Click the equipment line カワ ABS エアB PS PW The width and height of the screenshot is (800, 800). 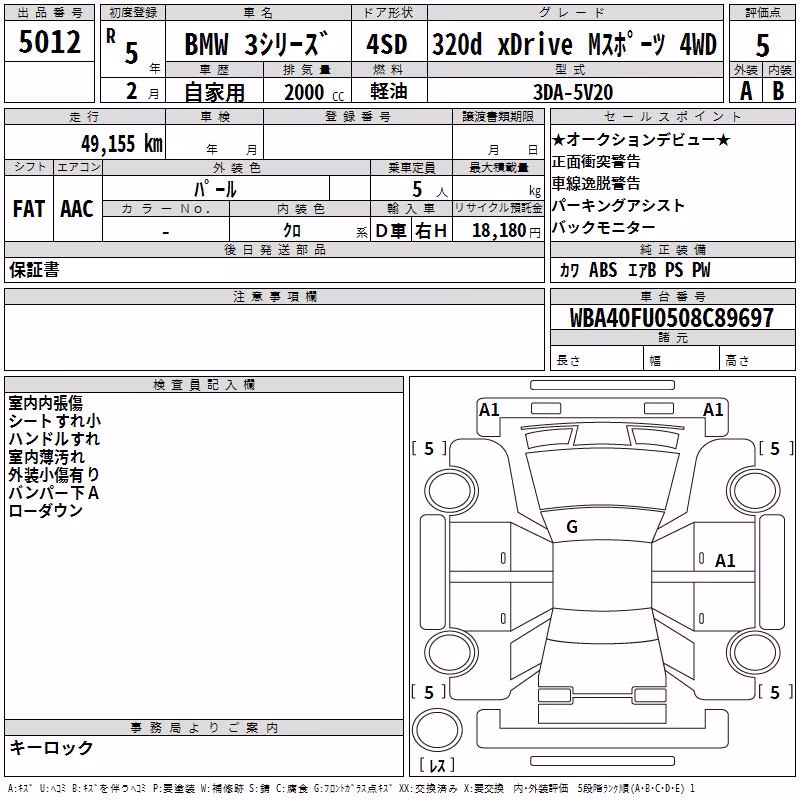coord(635,270)
